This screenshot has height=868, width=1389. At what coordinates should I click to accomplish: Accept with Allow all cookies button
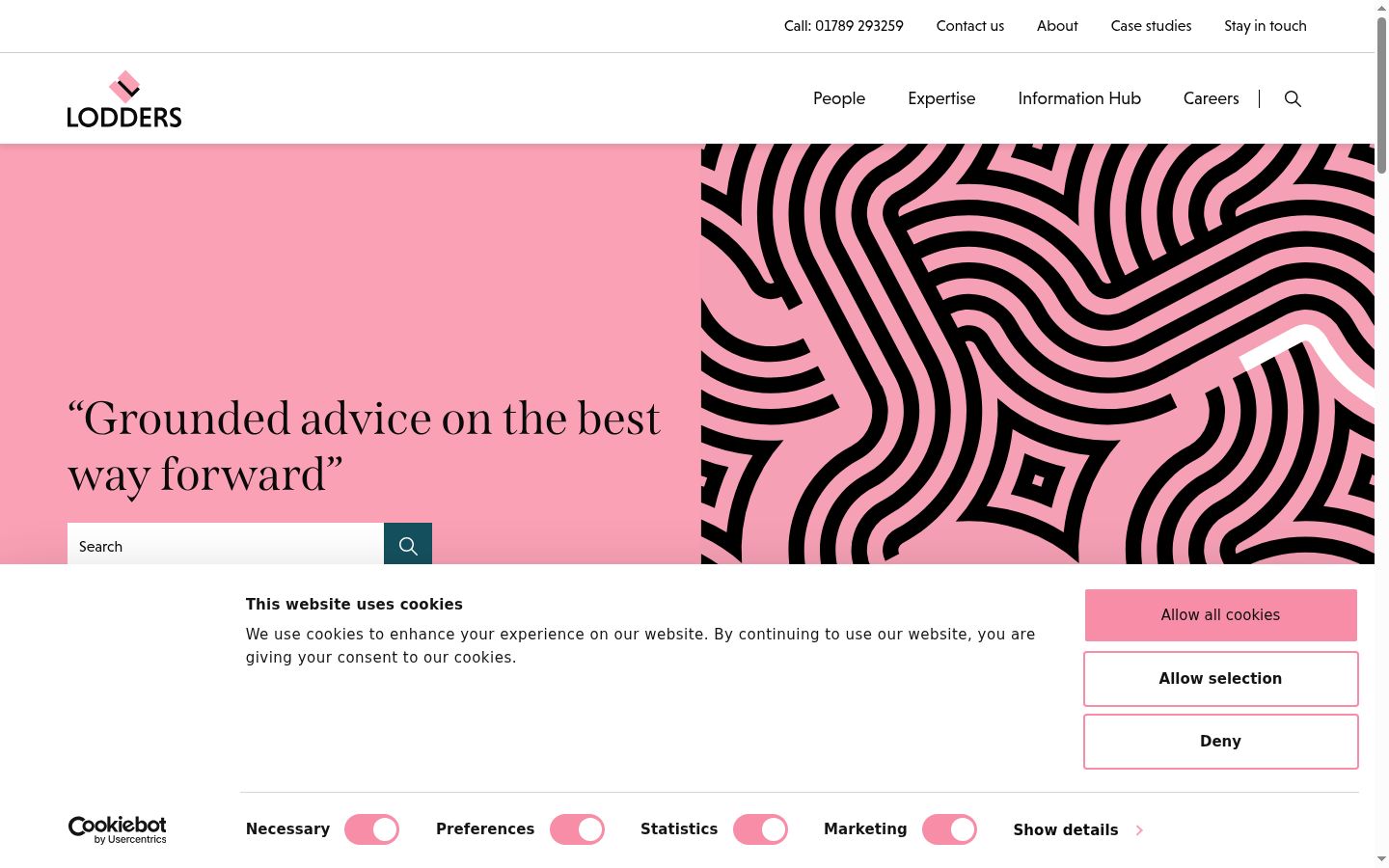tap(1220, 615)
